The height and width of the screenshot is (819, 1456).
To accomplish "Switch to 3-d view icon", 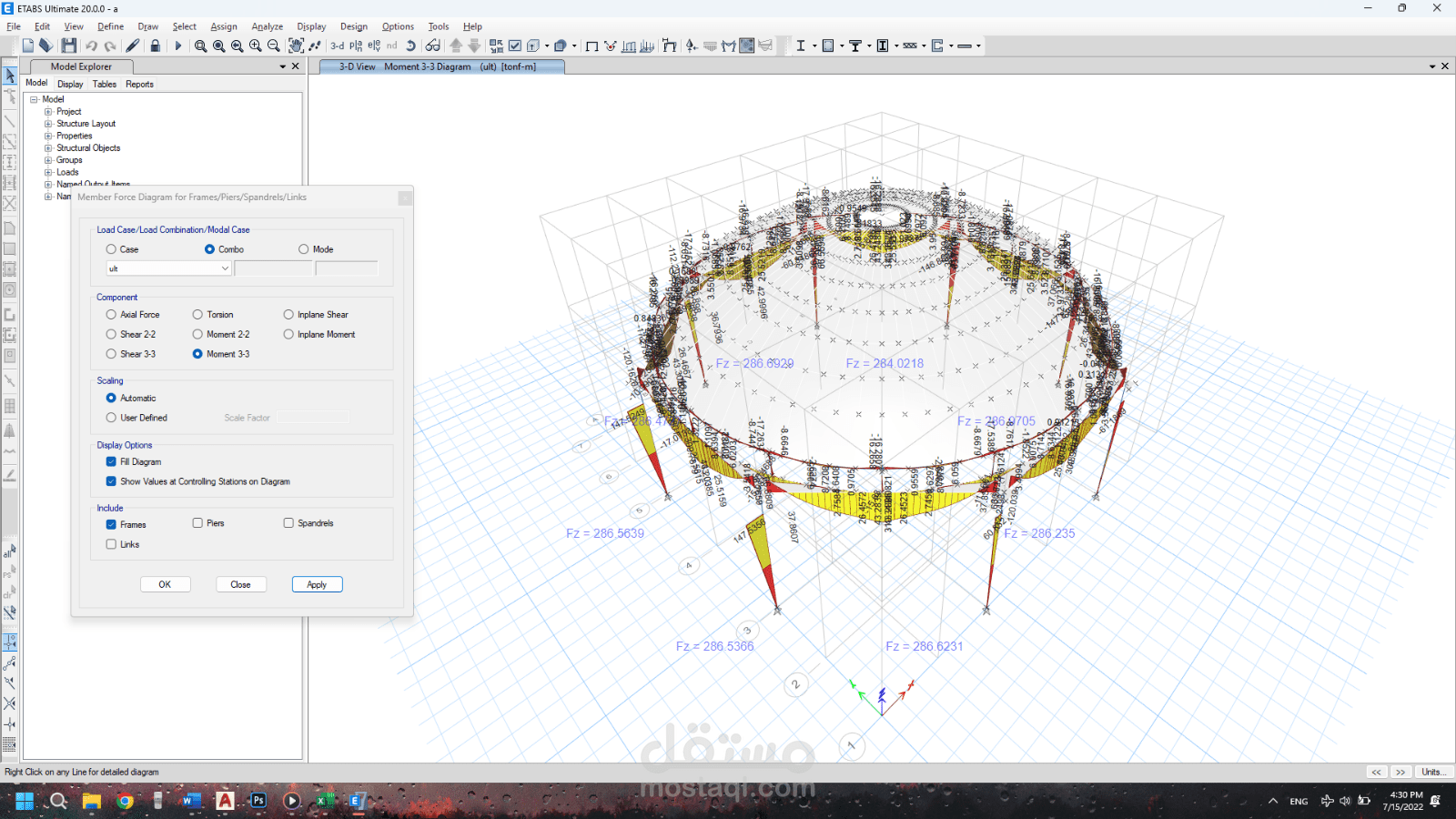I will coord(337,45).
